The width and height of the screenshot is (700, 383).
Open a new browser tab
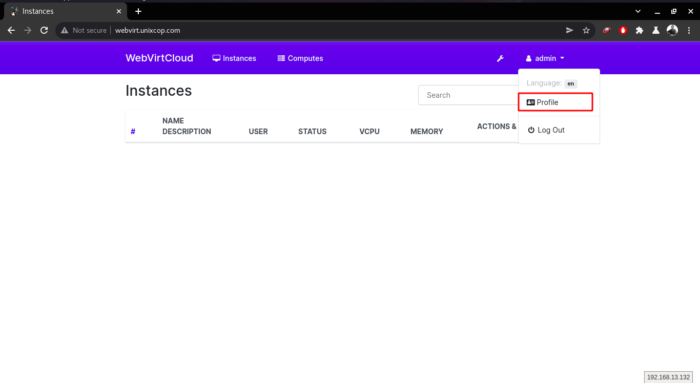click(138, 11)
